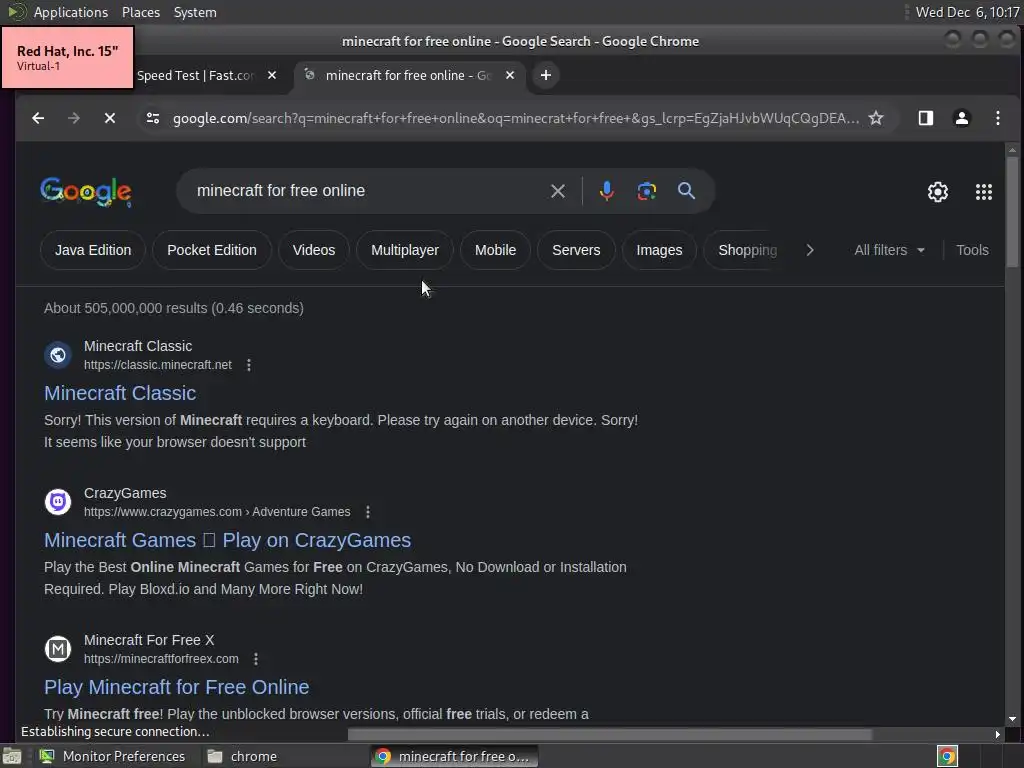Click the vertical page scrollbar thumb
This screenshot has height=768, width=1024.
tap(1012, 210)
